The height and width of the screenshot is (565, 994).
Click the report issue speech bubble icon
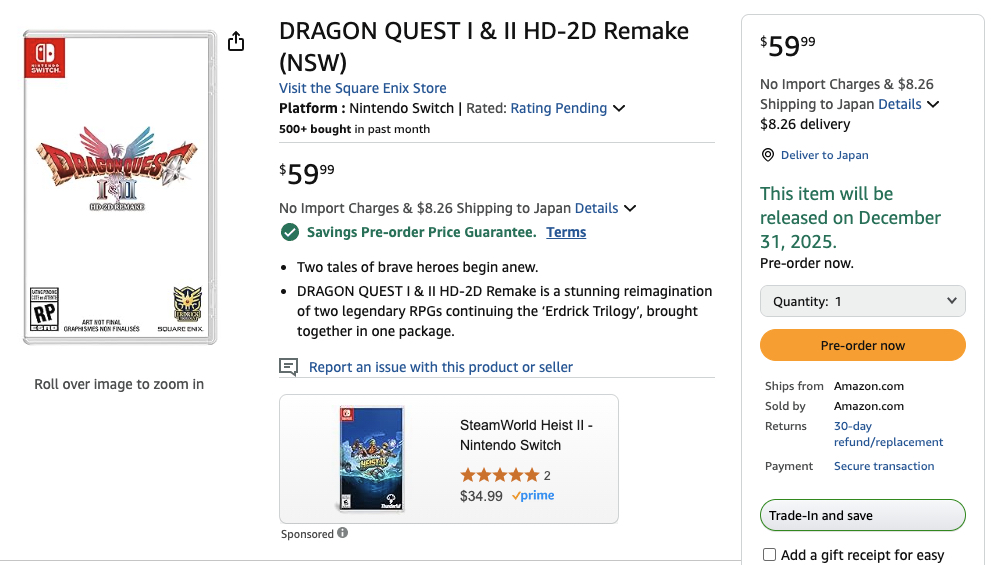(x=289, y=367)
